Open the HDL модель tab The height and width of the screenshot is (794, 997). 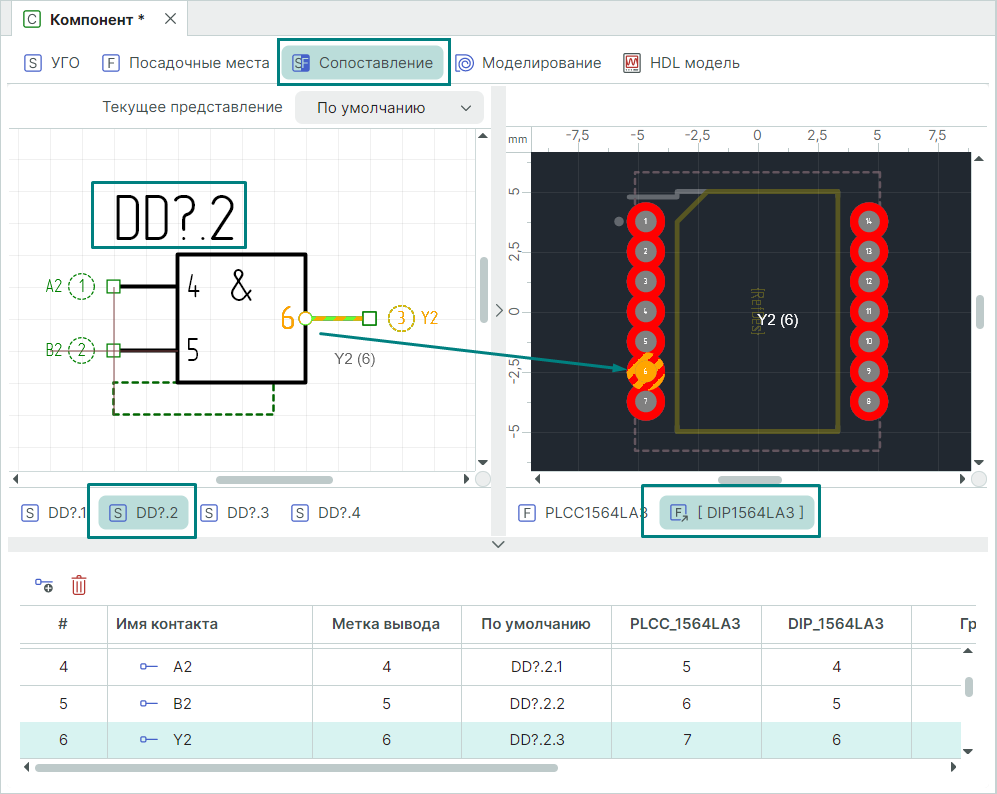pyautogui.click(x=682, y=63)
